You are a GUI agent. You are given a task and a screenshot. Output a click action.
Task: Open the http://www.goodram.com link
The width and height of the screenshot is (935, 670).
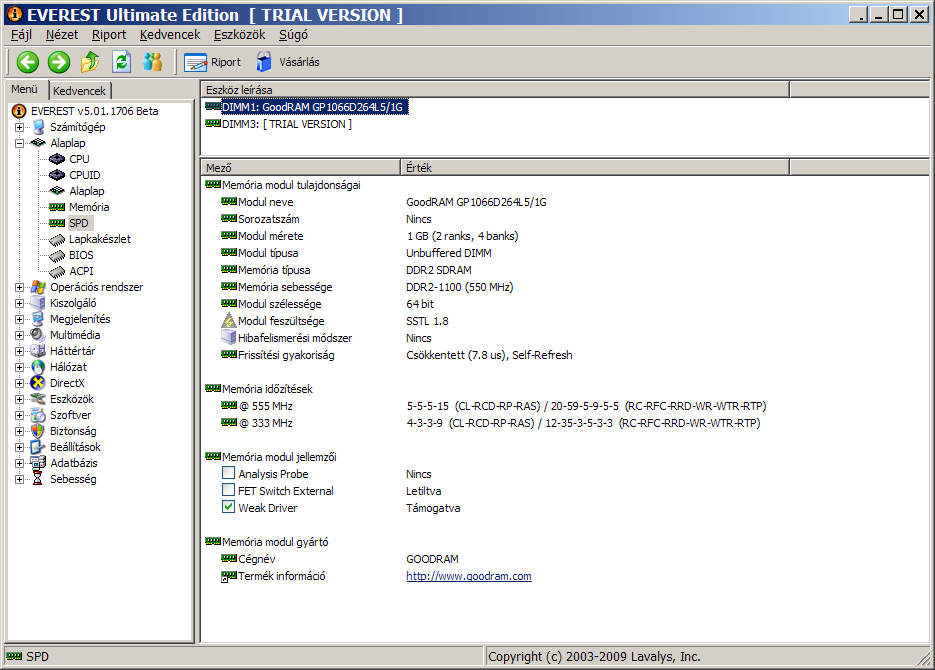pos(469,576)
